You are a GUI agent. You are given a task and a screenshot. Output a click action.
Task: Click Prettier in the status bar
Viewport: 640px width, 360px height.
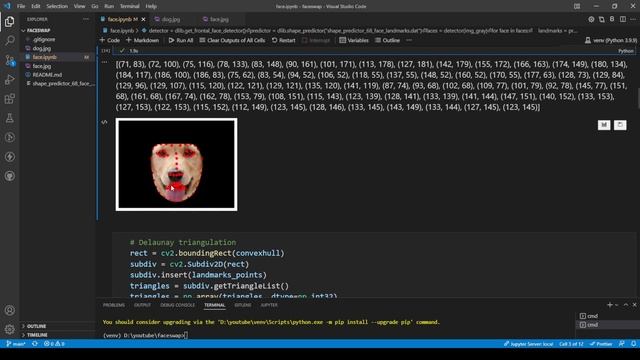coord(601,344)
